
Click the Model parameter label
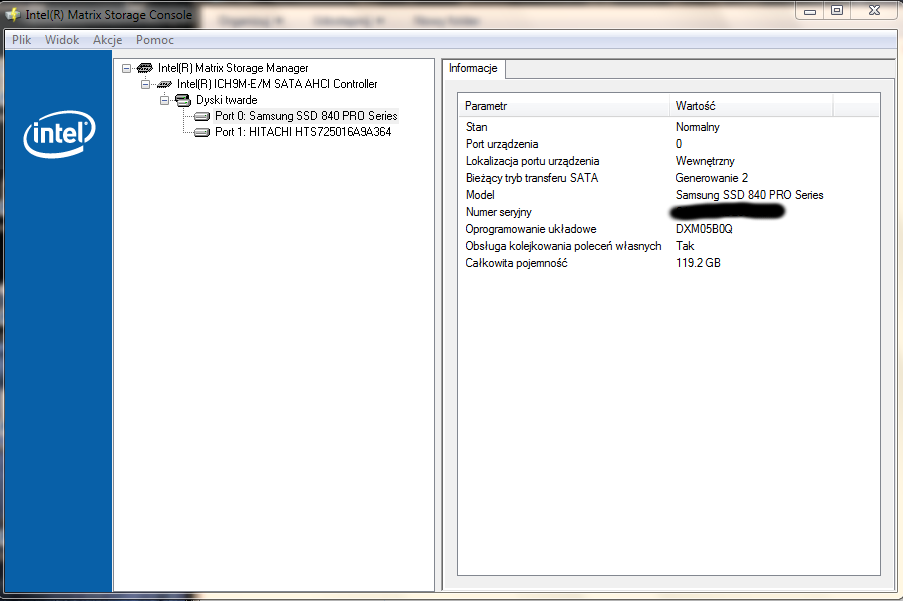tap(480, 195)
